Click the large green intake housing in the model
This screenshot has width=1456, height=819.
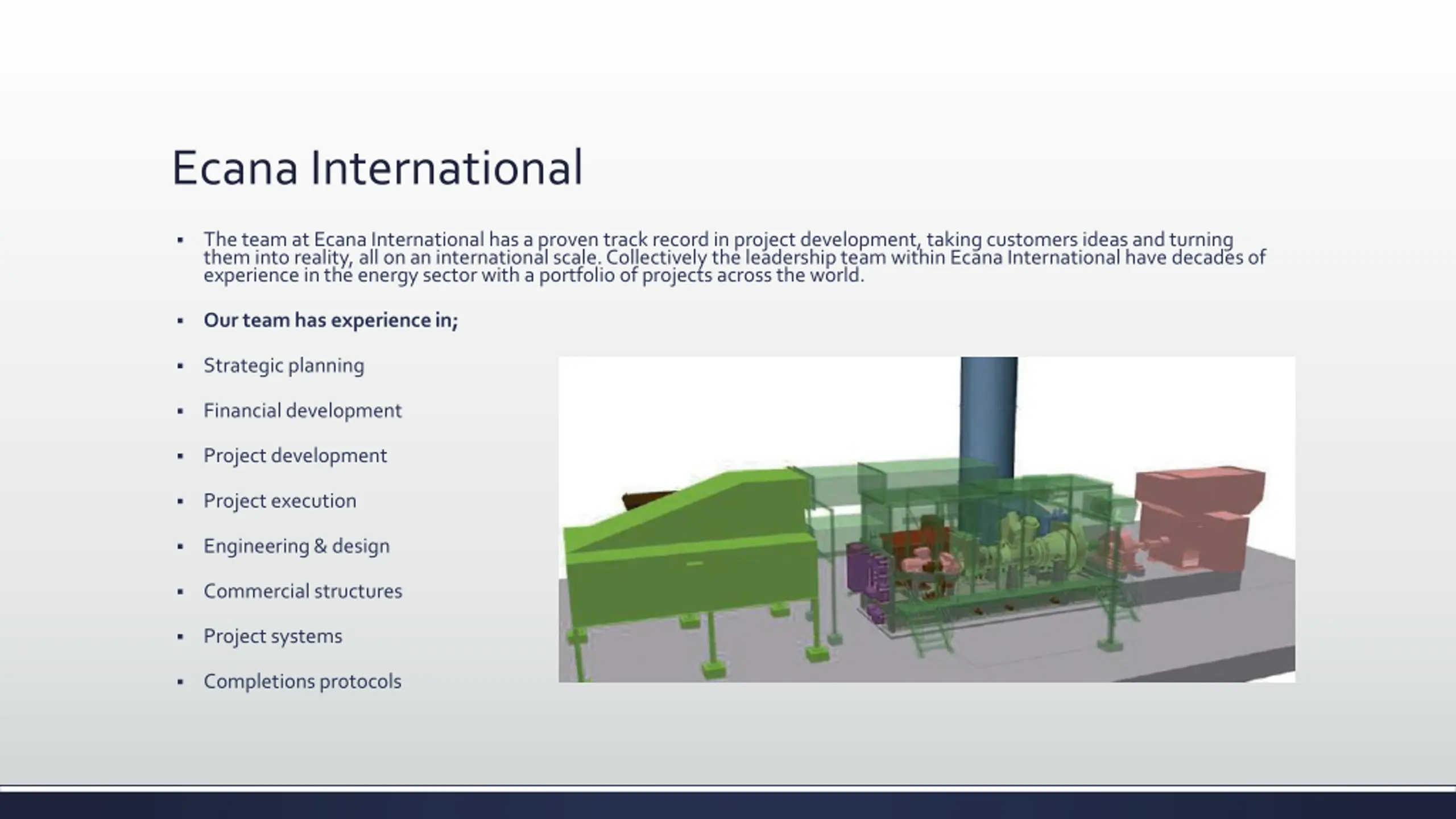(x=688, y=546)
